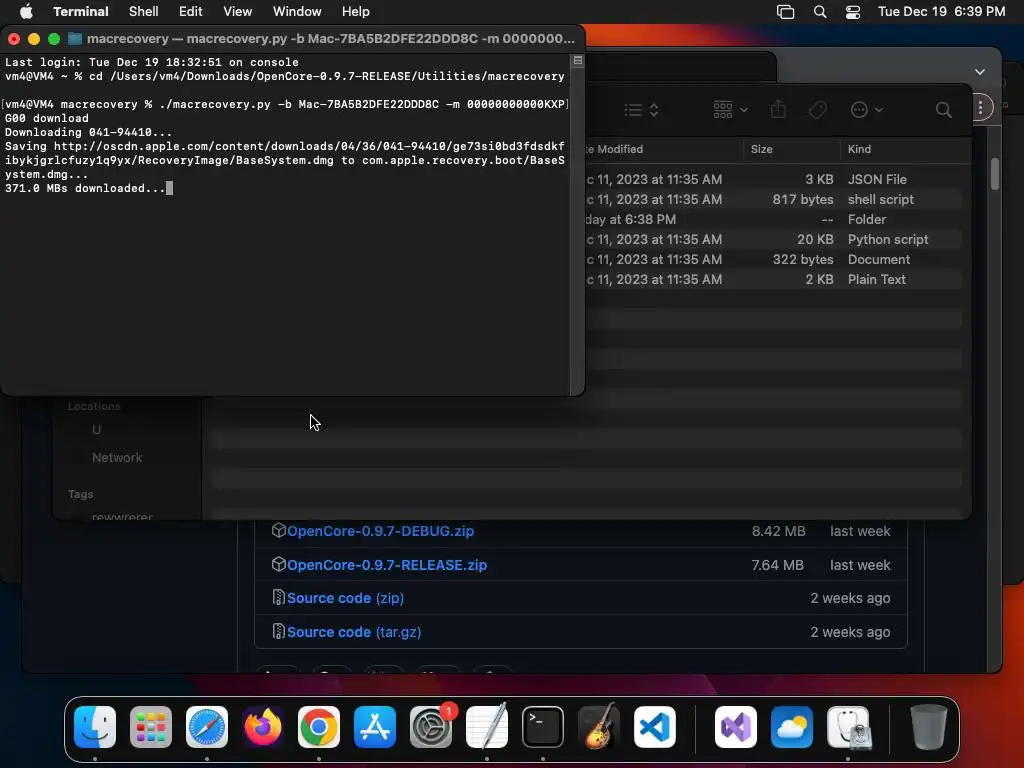This screenshot has width=1024, height=768.
Task: Open Weather app from the Dock
Action: (792, 727)
